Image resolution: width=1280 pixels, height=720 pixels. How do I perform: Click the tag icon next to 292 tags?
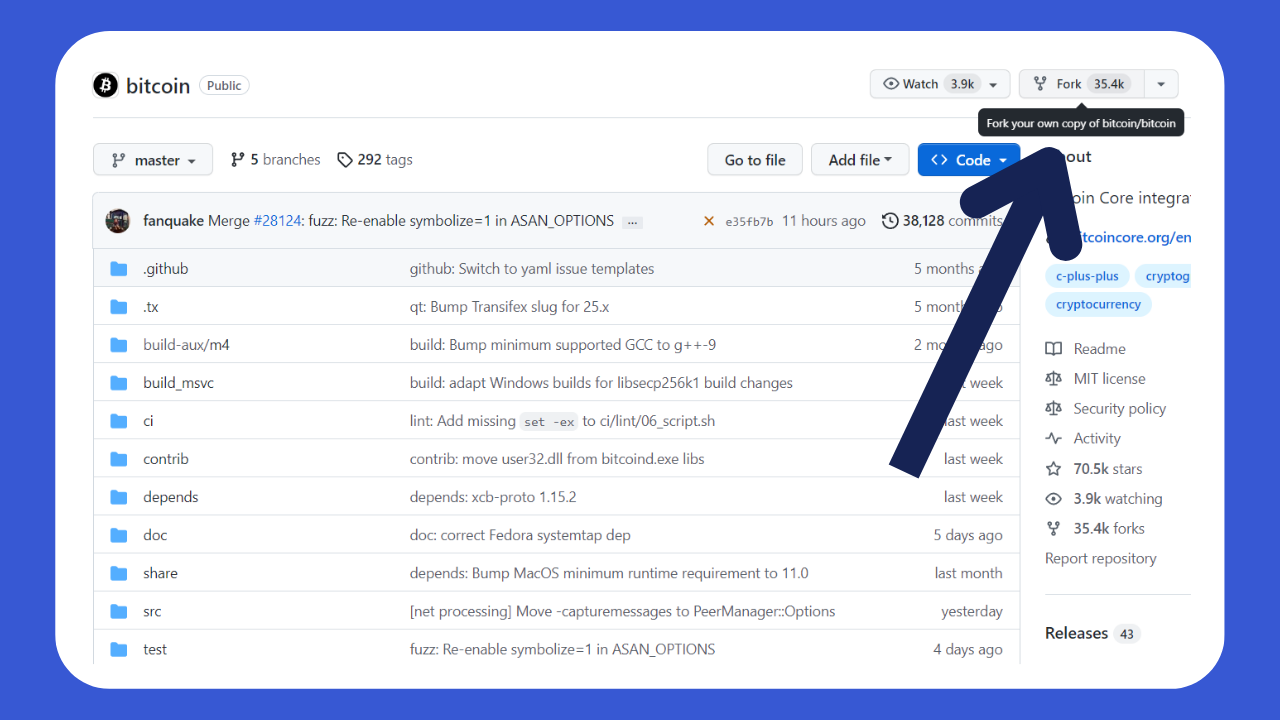[x=345, y=160]
